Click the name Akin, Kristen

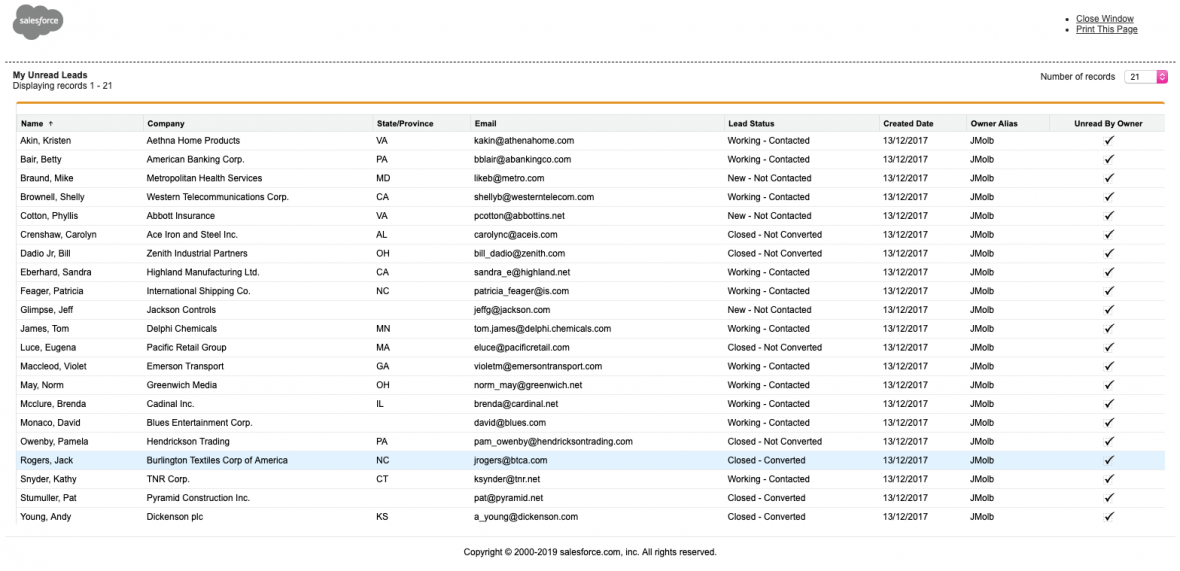click(45, 141)
